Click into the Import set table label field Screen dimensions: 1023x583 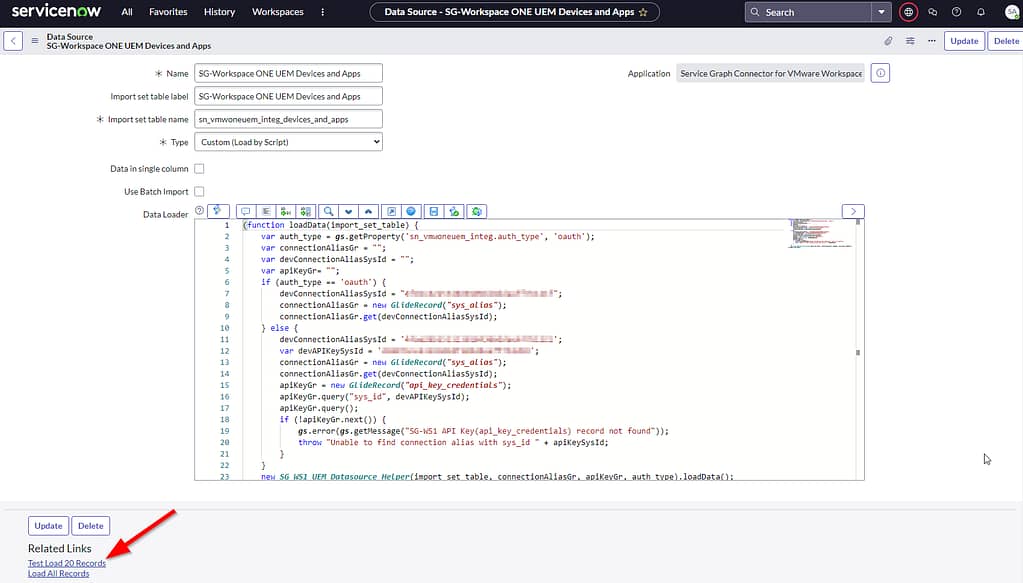tap(288, 96)
